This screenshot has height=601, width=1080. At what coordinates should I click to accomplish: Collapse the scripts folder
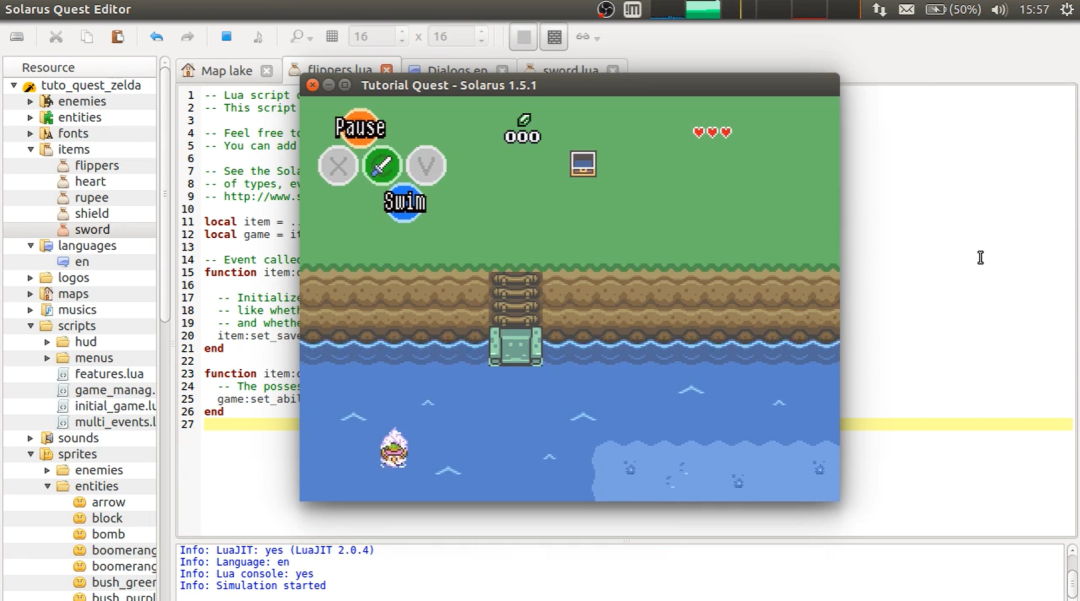coord(30,326)
